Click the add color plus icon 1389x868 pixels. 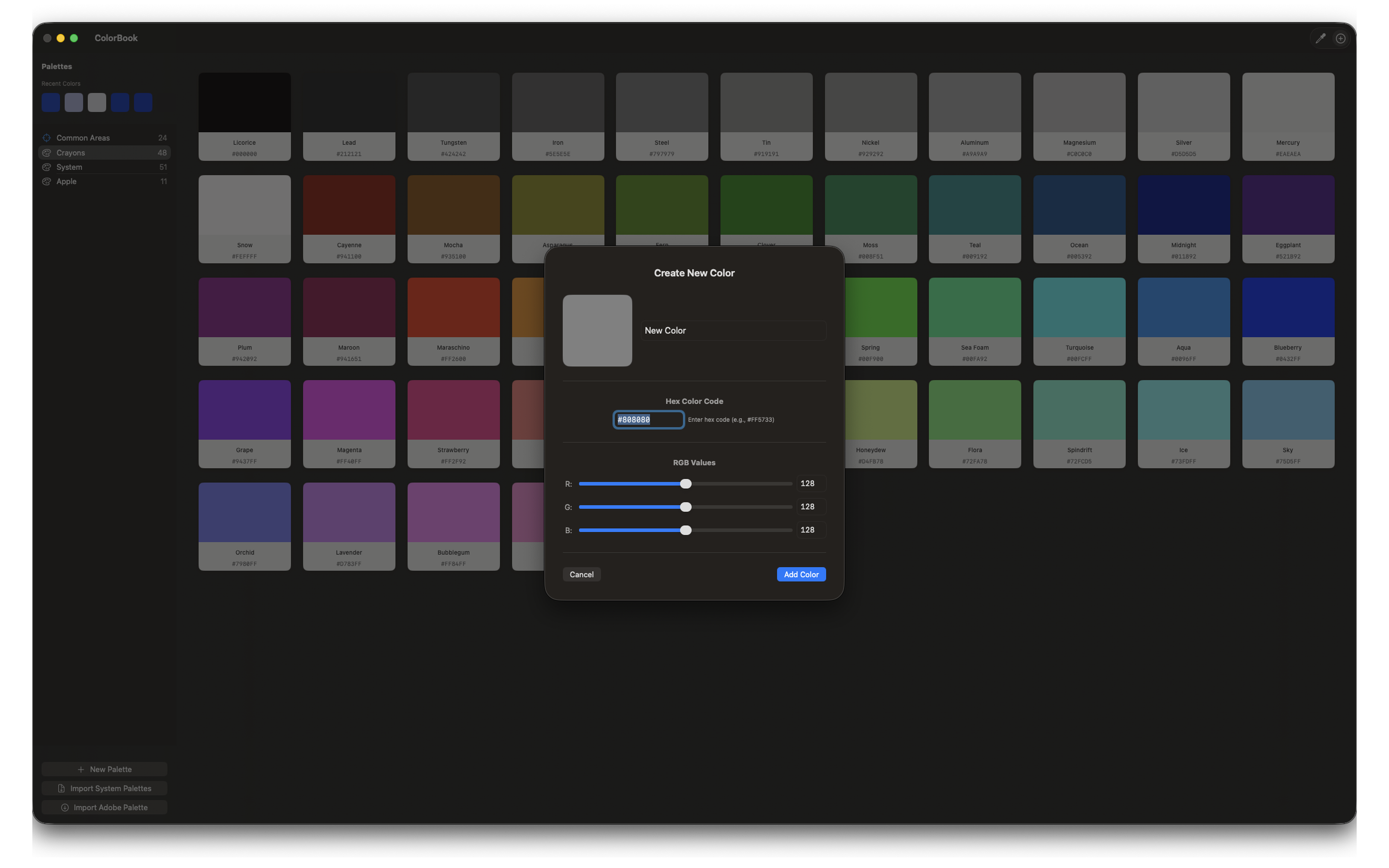(x=1341, y=39)
